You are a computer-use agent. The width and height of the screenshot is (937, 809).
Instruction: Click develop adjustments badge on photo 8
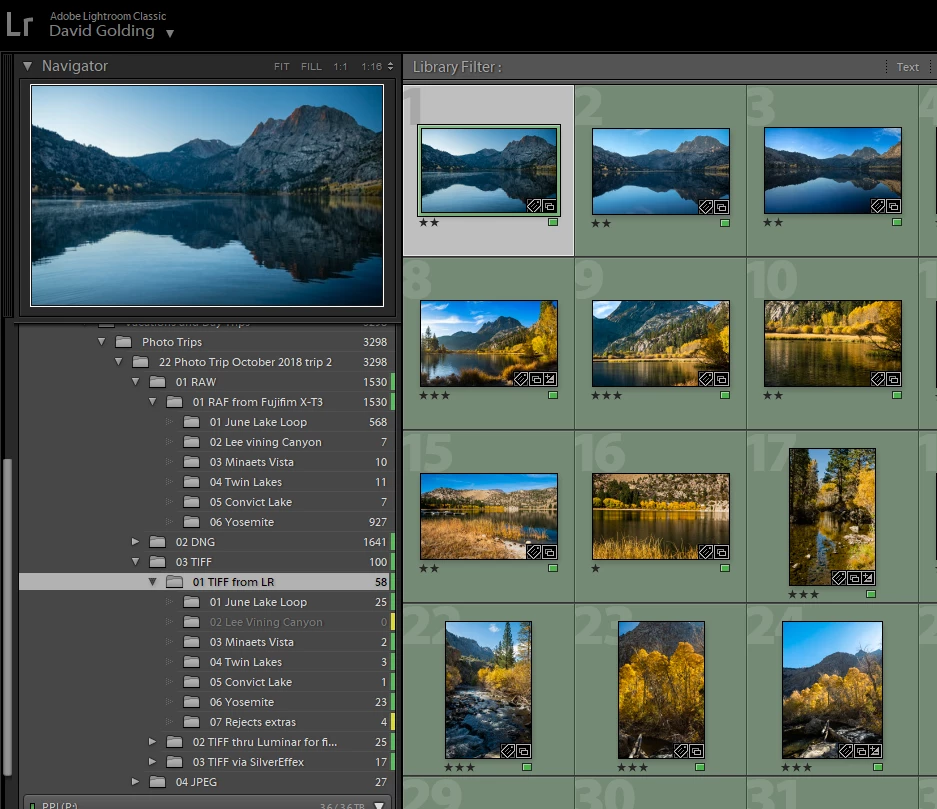[550, 379]
